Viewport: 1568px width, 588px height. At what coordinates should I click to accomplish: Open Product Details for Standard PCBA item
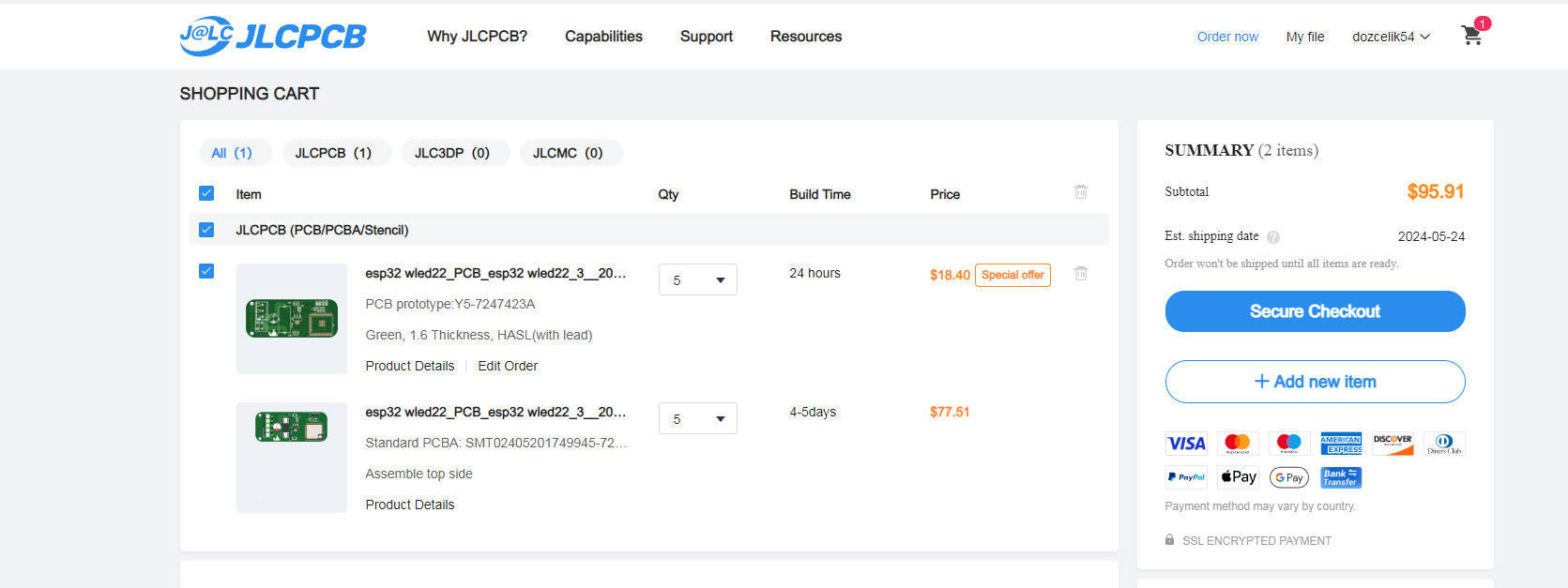pos(410,505)
